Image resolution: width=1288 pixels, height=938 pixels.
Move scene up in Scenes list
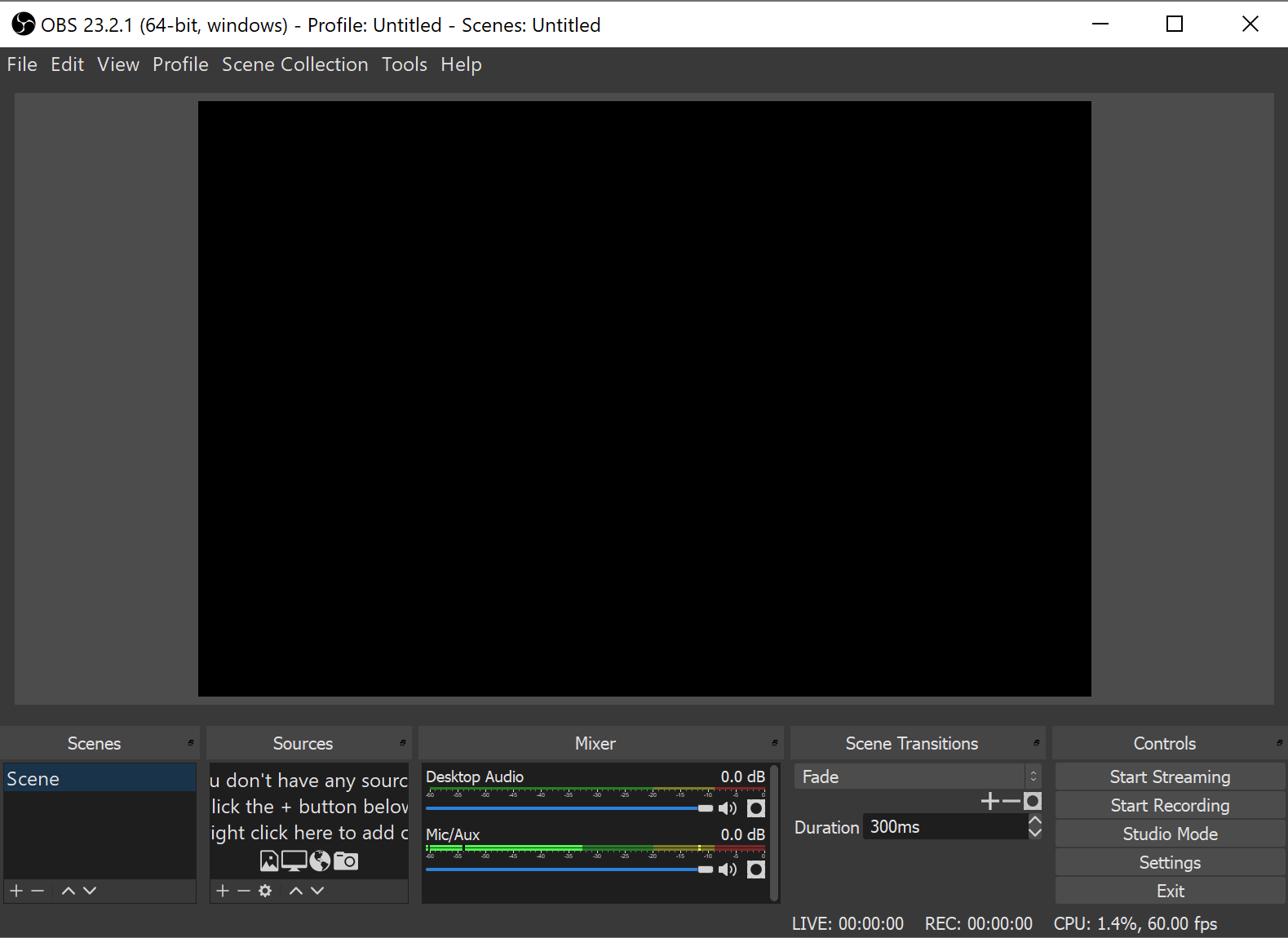coord(69,891)
